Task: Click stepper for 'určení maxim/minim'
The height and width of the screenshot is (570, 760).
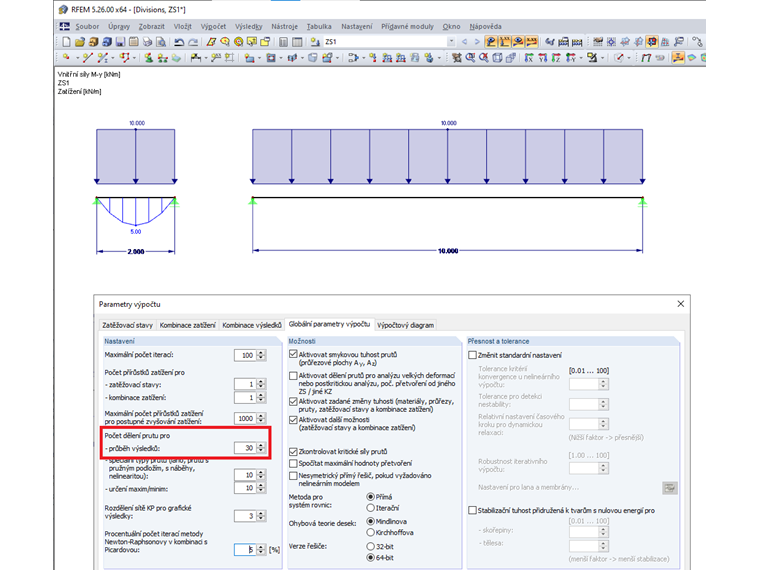Action: (x=261, y=488)
